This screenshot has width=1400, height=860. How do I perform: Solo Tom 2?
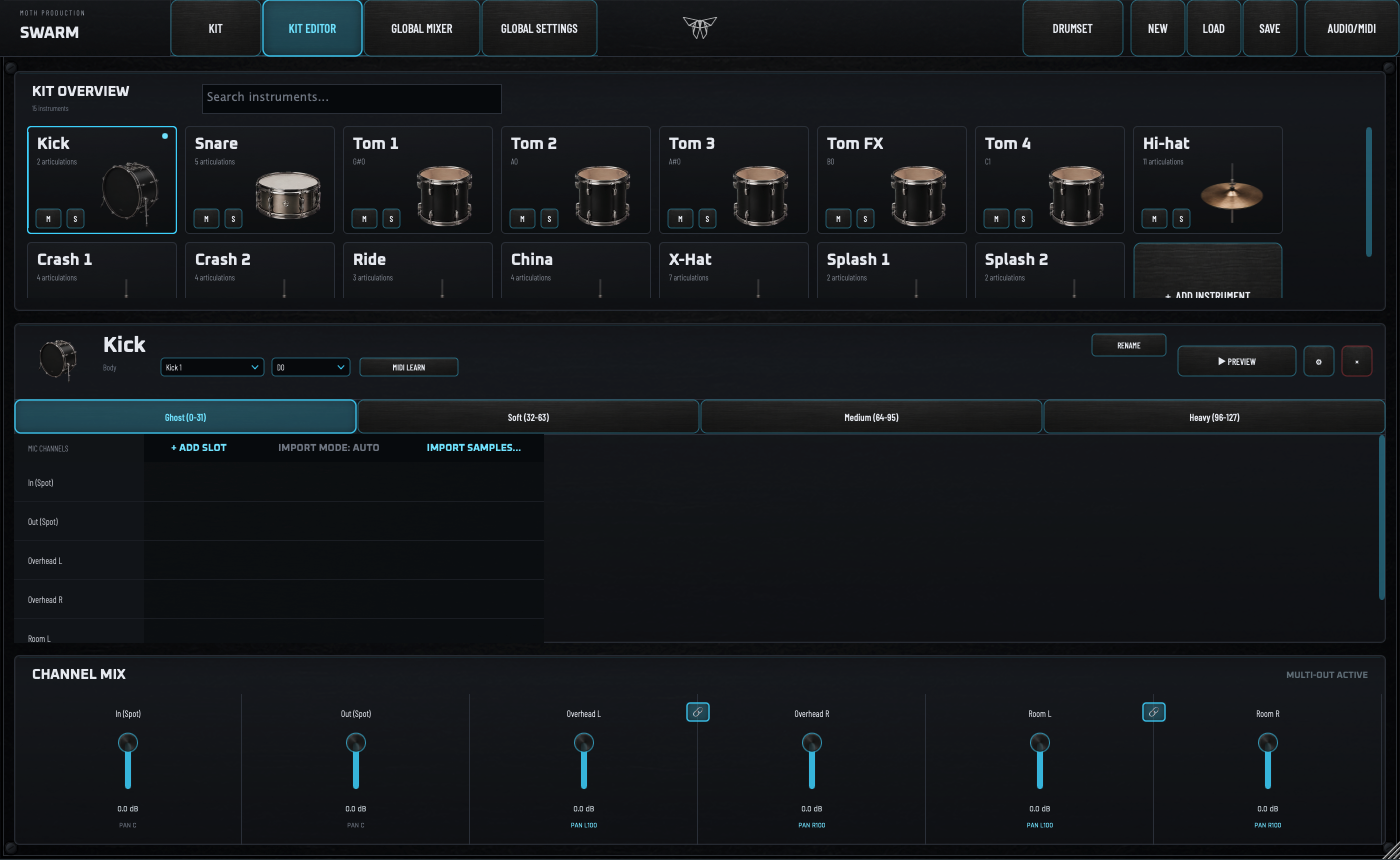548,218
